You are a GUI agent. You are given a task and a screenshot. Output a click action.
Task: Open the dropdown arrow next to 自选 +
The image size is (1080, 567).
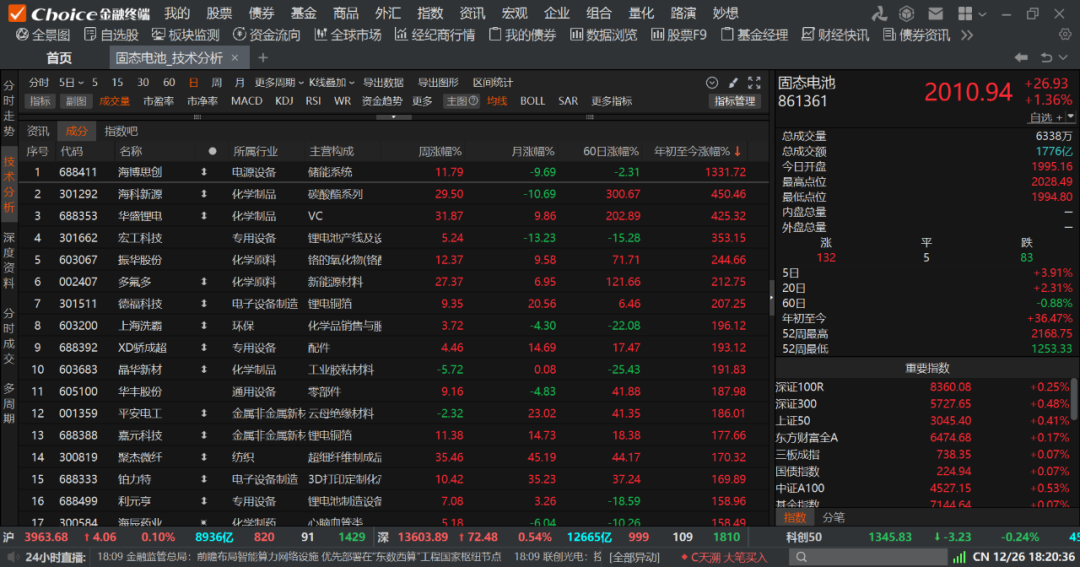(x=1070, y=117)
